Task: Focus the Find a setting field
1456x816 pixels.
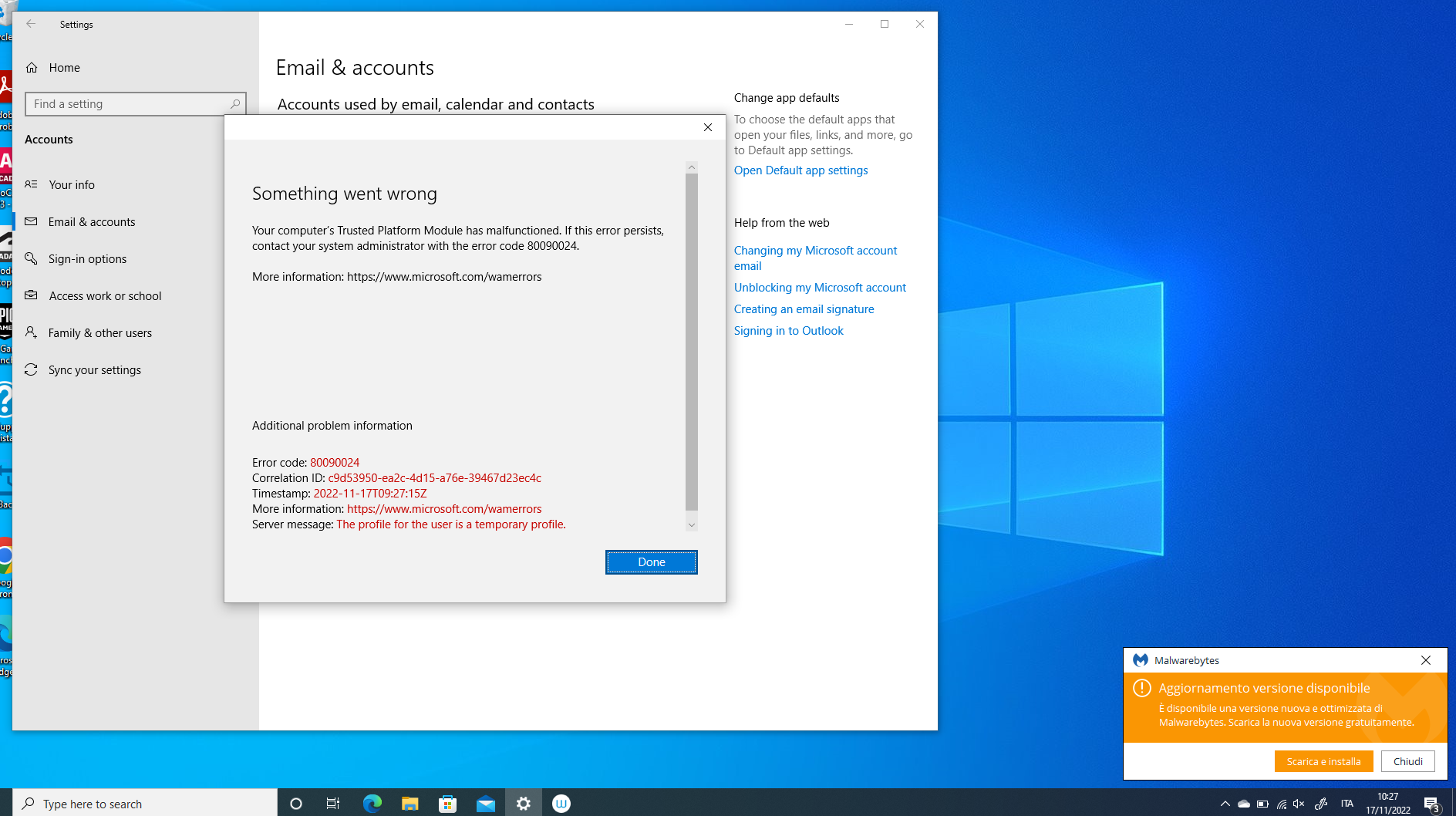Action: click(x=136, y=104)
